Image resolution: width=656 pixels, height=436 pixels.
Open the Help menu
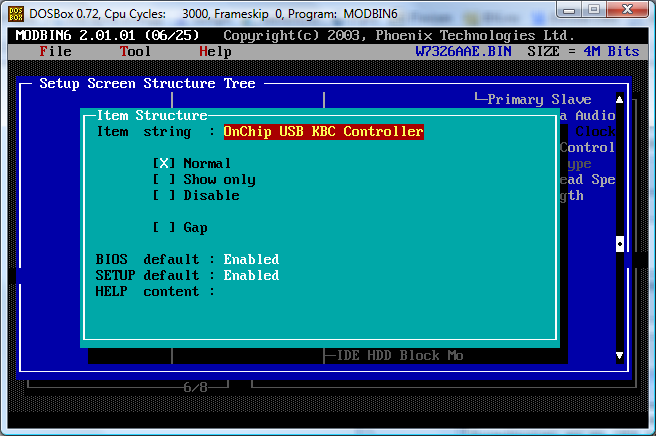(215, 51)
